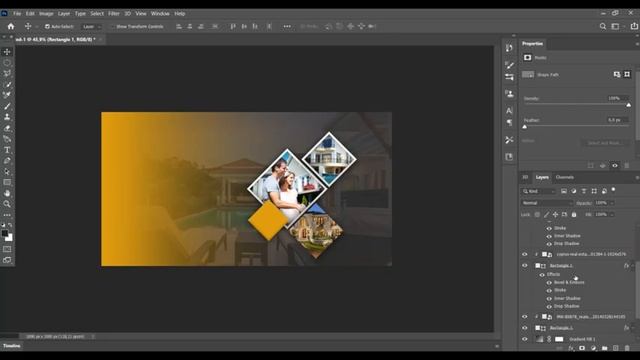Hide the Gradient Fill 1 layer
The height and width of the screenshot is (360, 640).
[524, 339]
